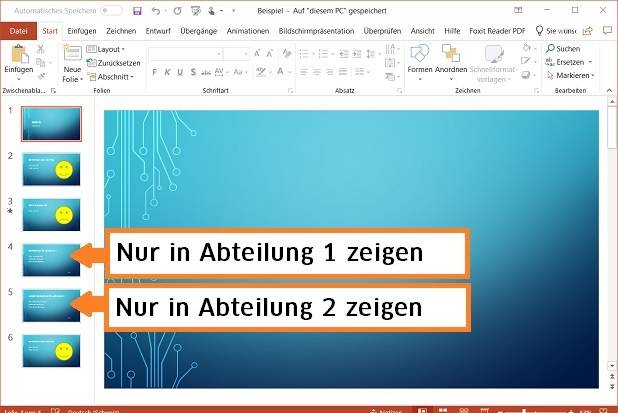Switch to the Einfügen ribbon tab

[x=82, y=31]
